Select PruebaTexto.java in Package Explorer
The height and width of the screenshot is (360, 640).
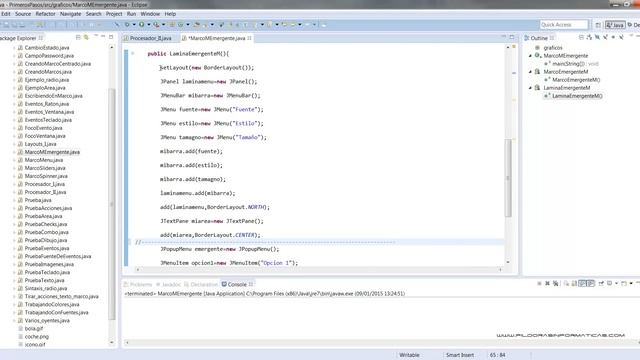[x=44, y=280]
